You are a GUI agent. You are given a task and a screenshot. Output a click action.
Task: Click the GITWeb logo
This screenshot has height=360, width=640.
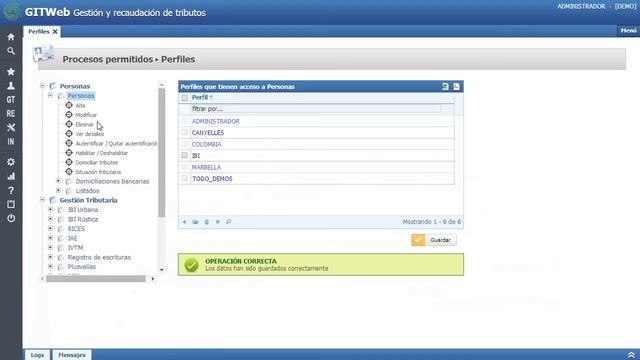11,12
